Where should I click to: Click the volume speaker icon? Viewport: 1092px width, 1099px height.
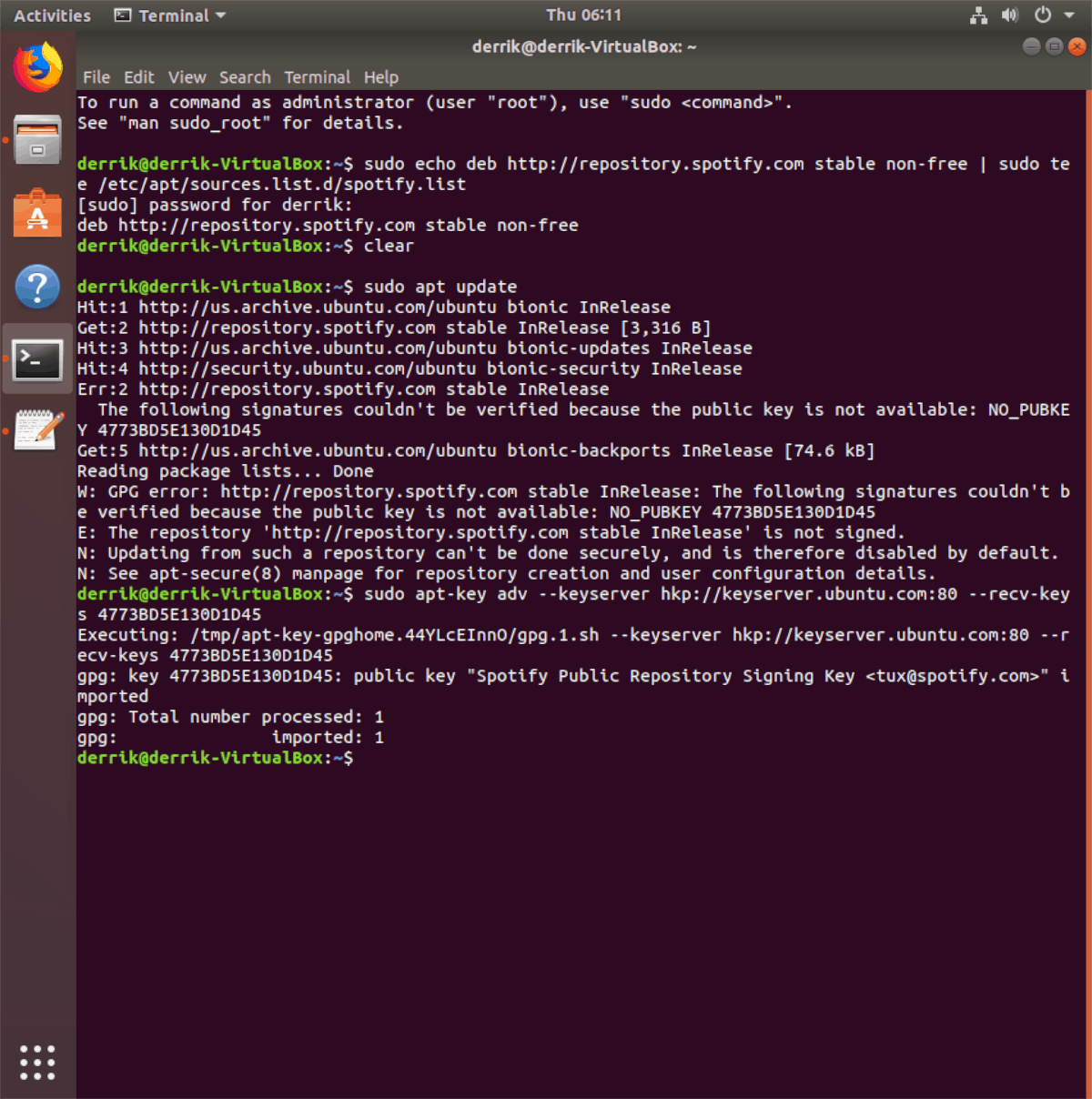(x=1009, y=15)
